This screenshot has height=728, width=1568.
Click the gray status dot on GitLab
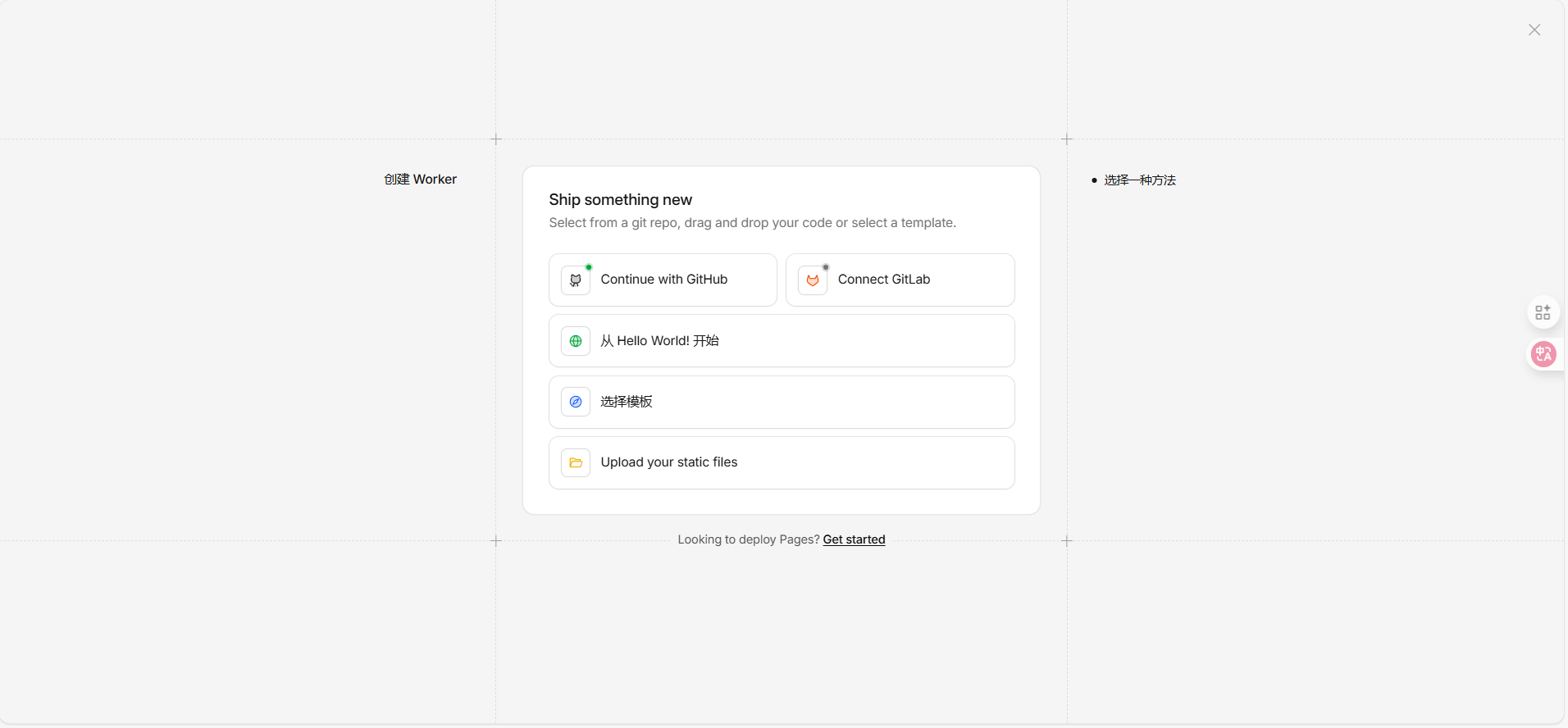[826, 267]
